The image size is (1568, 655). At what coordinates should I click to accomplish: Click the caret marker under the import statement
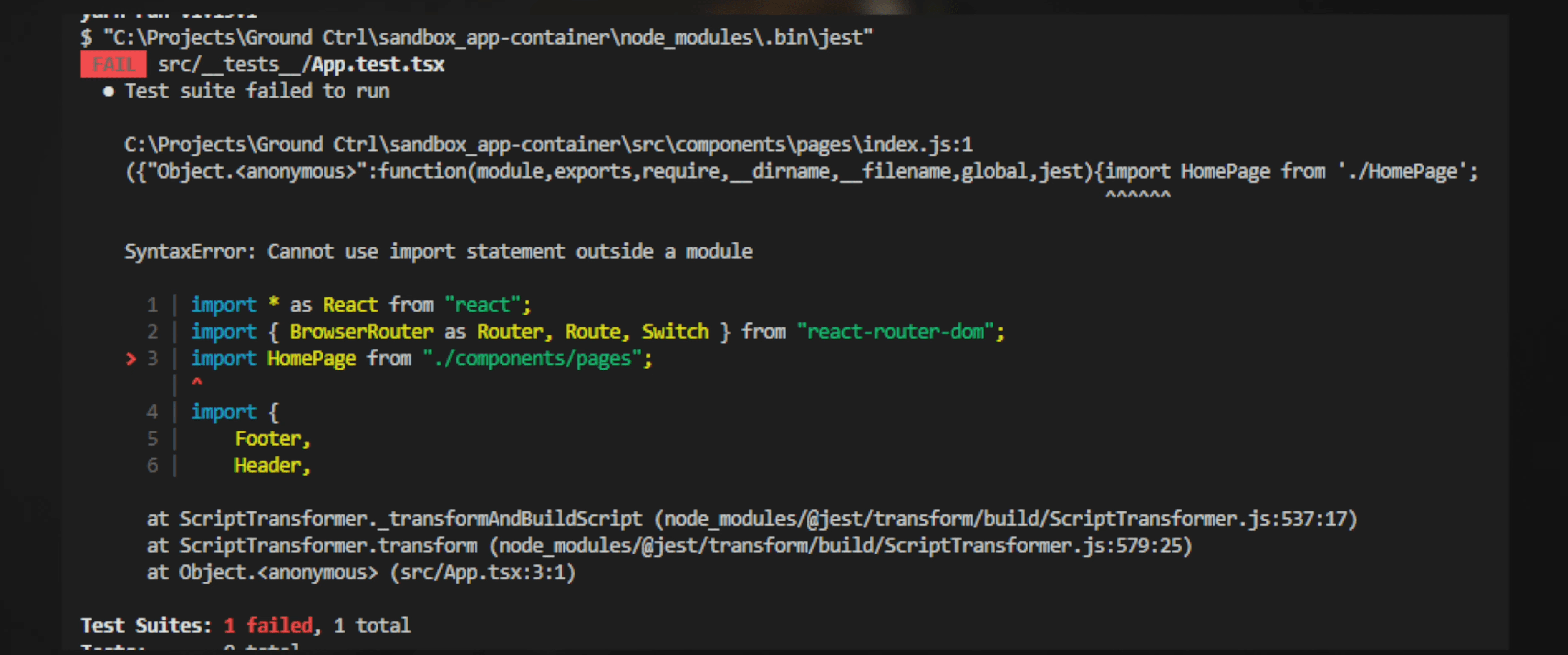pyautogui.click(x=197, y=382)
